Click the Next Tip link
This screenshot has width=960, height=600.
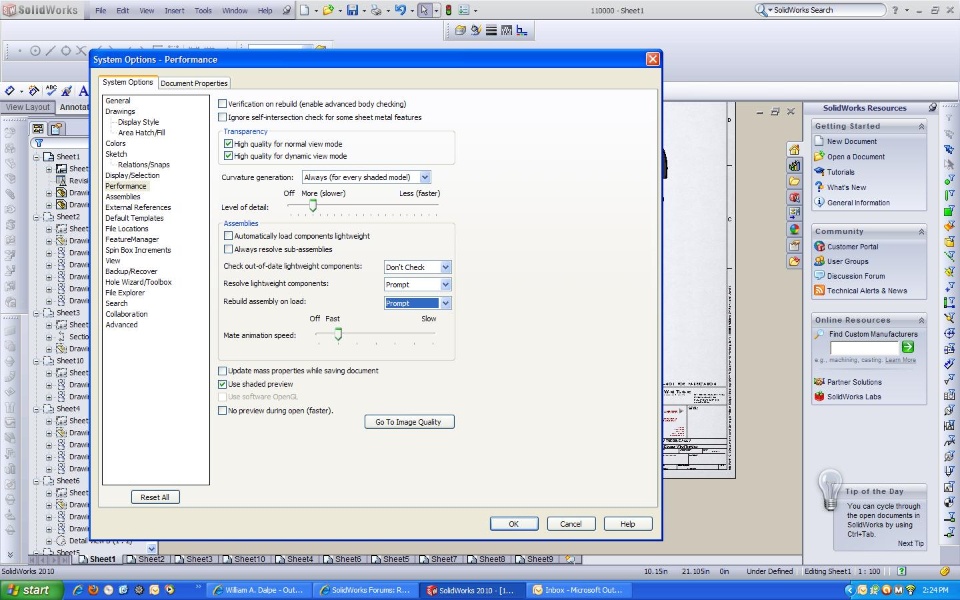coord(910,544)
